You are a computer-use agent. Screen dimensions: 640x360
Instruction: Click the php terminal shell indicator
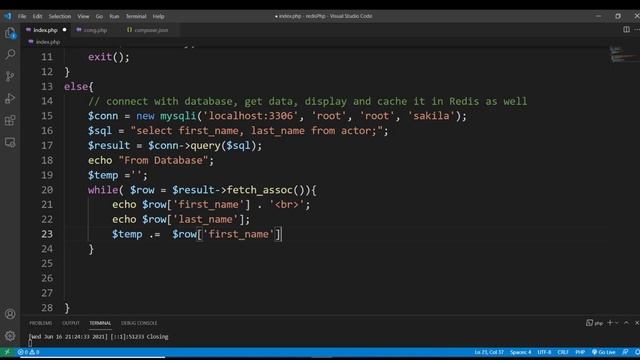[x=594, y=323]
